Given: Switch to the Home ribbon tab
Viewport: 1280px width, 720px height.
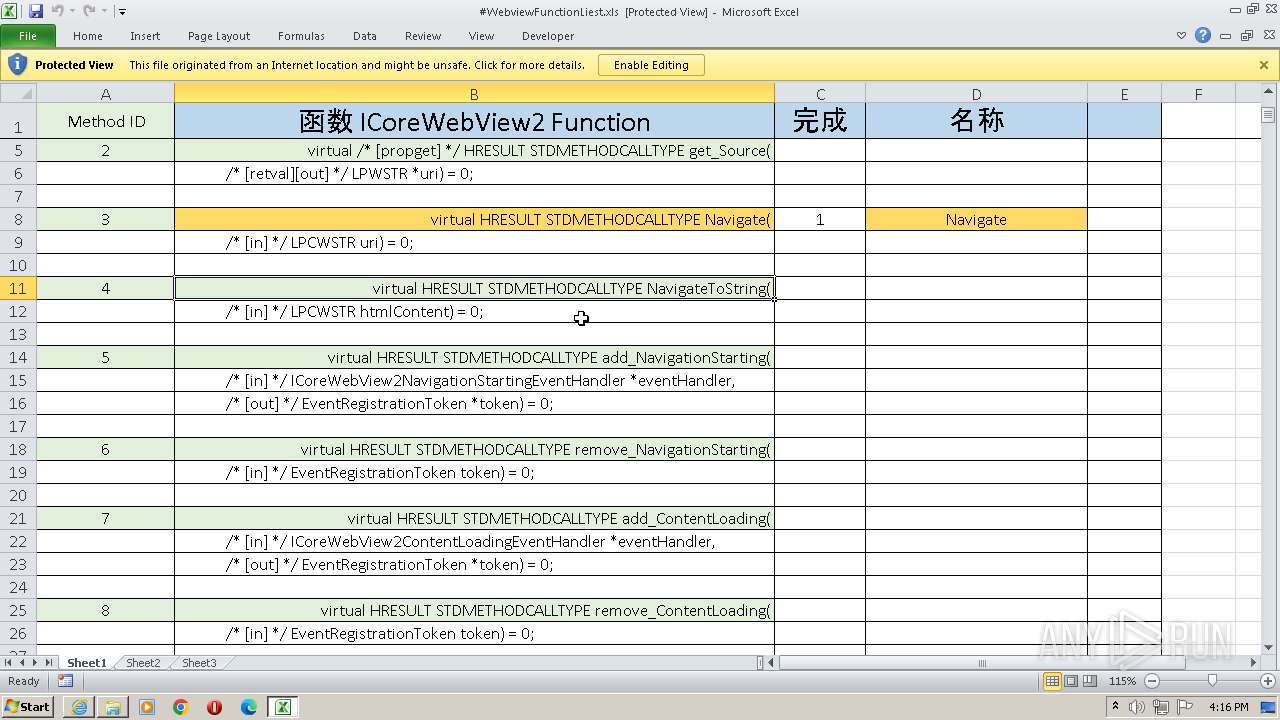Looking at the screenshot, I should [88, 36].
